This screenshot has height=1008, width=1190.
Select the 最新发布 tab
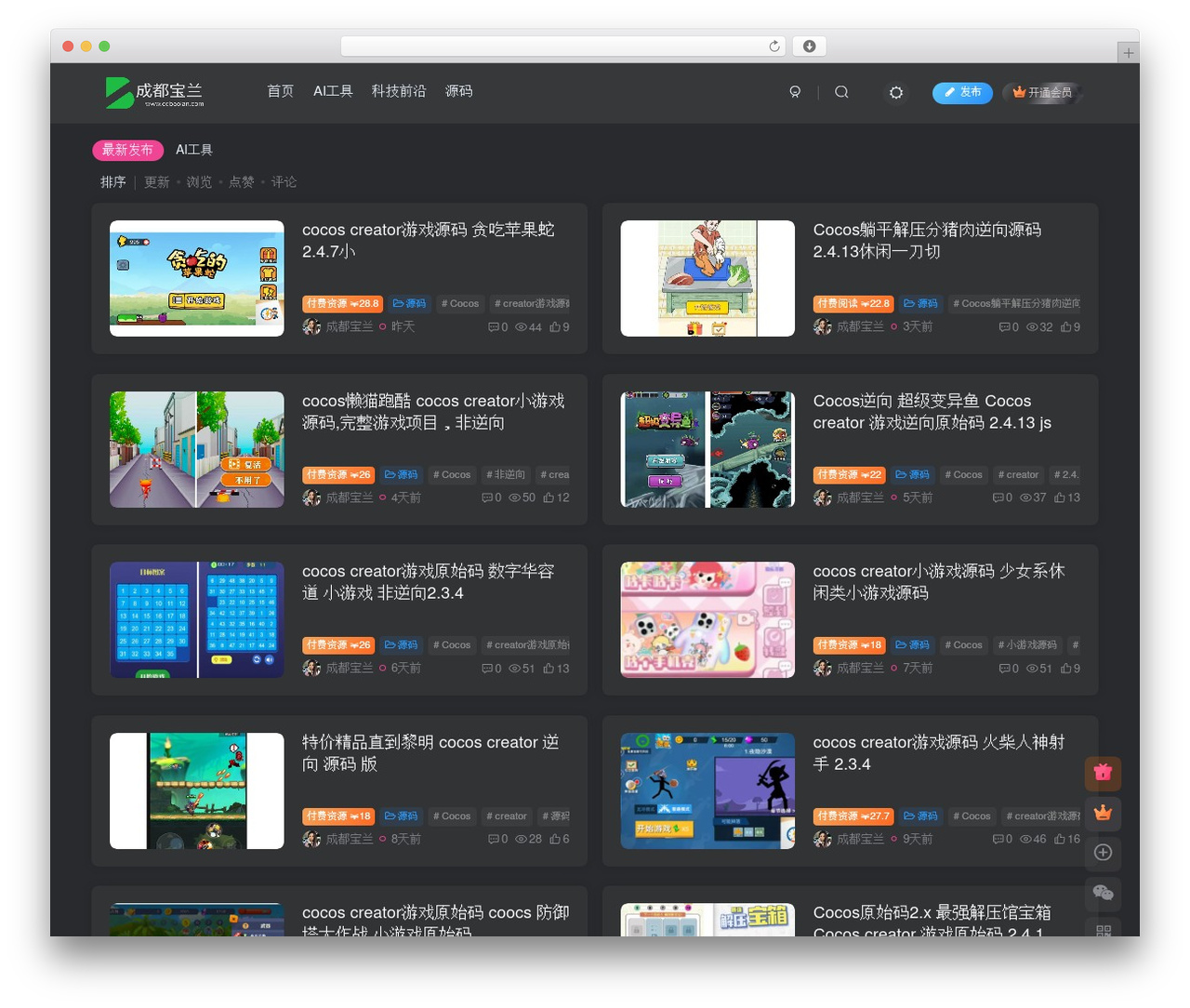pos(128,150)
